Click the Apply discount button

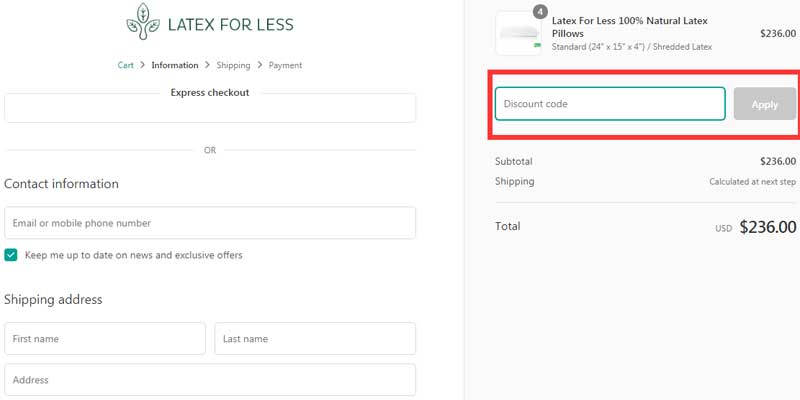point(765,104)
